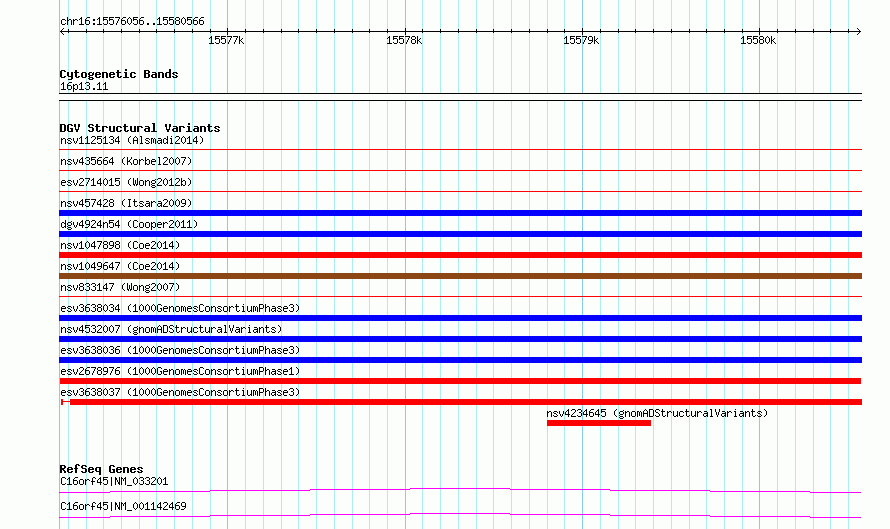Open the DGV Structural Variants track heading
This screenshot has height=529, width=890.
pyautogui.click(x=140, y=128)
